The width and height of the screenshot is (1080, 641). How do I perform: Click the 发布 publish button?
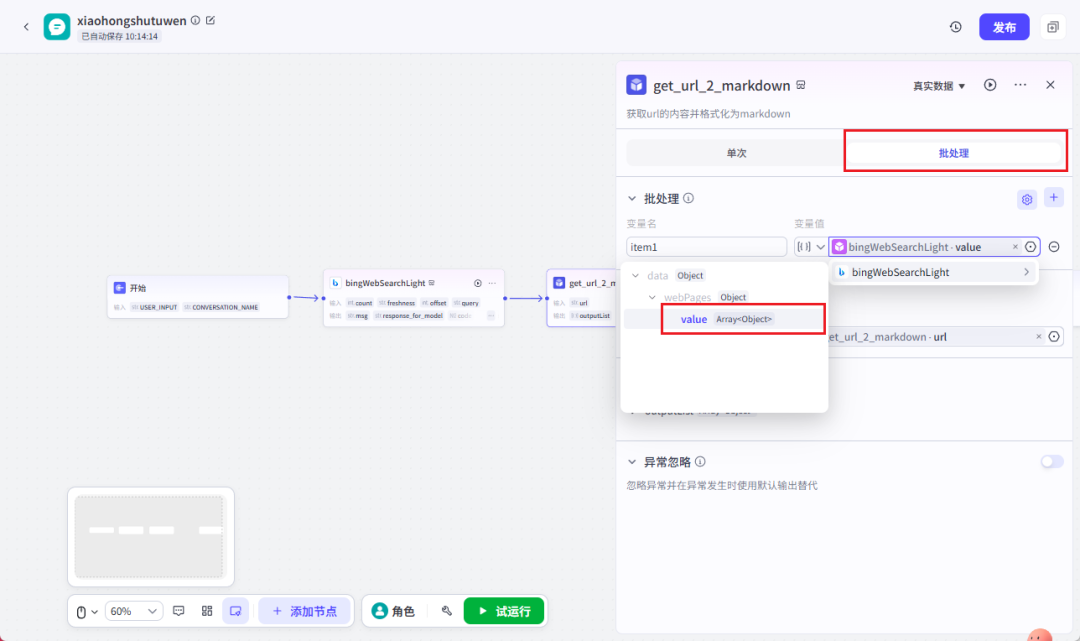(1004, 27)
